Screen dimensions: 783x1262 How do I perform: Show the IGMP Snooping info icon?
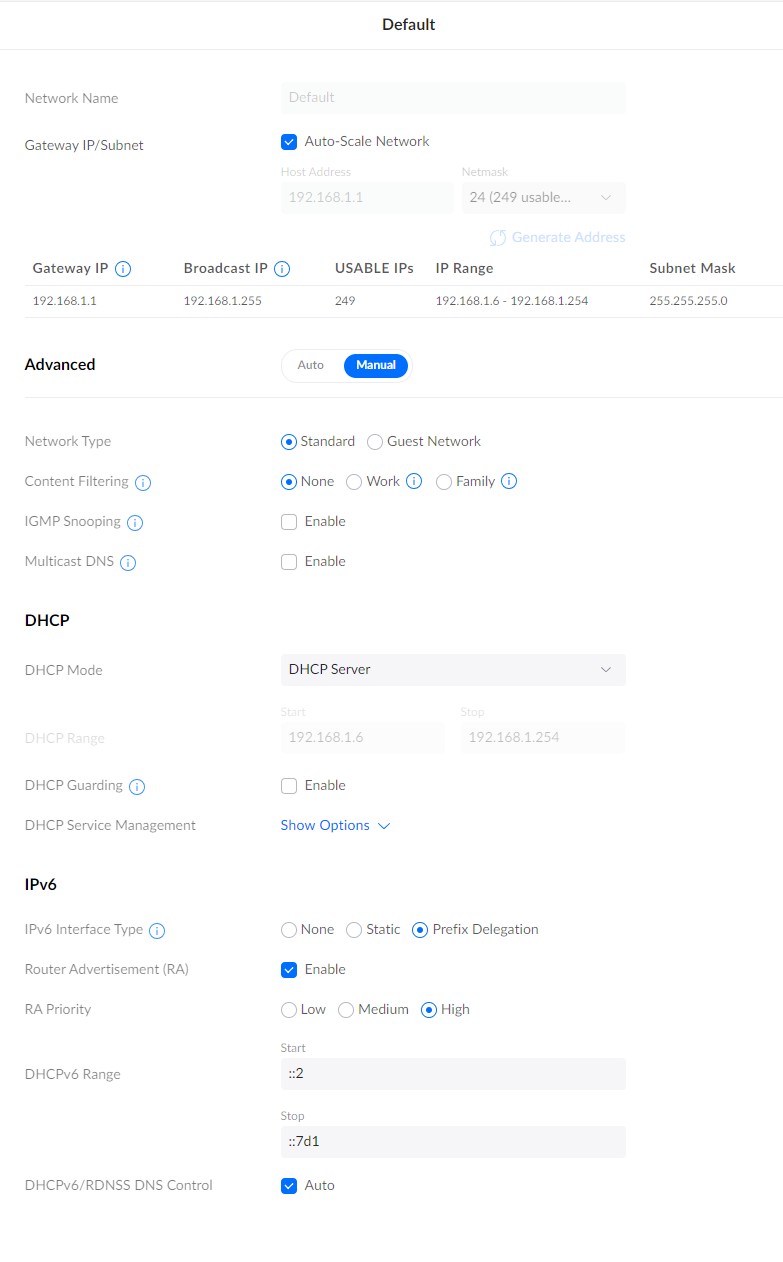click(x=135, y=522)
